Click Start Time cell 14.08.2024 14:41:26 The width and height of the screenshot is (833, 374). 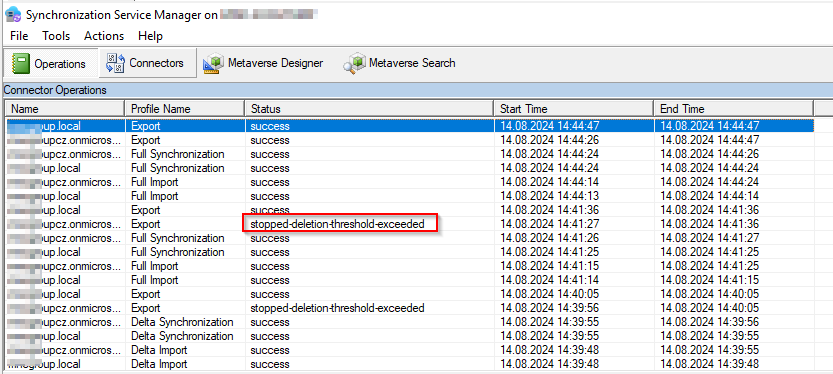(550, 238)
